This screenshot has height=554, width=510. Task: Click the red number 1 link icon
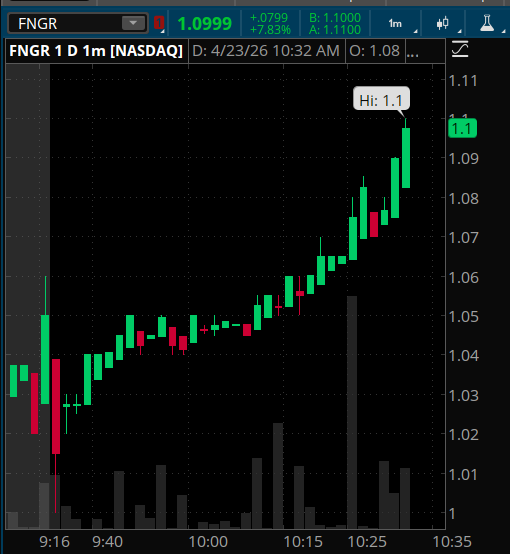click(x=159, y=23)
